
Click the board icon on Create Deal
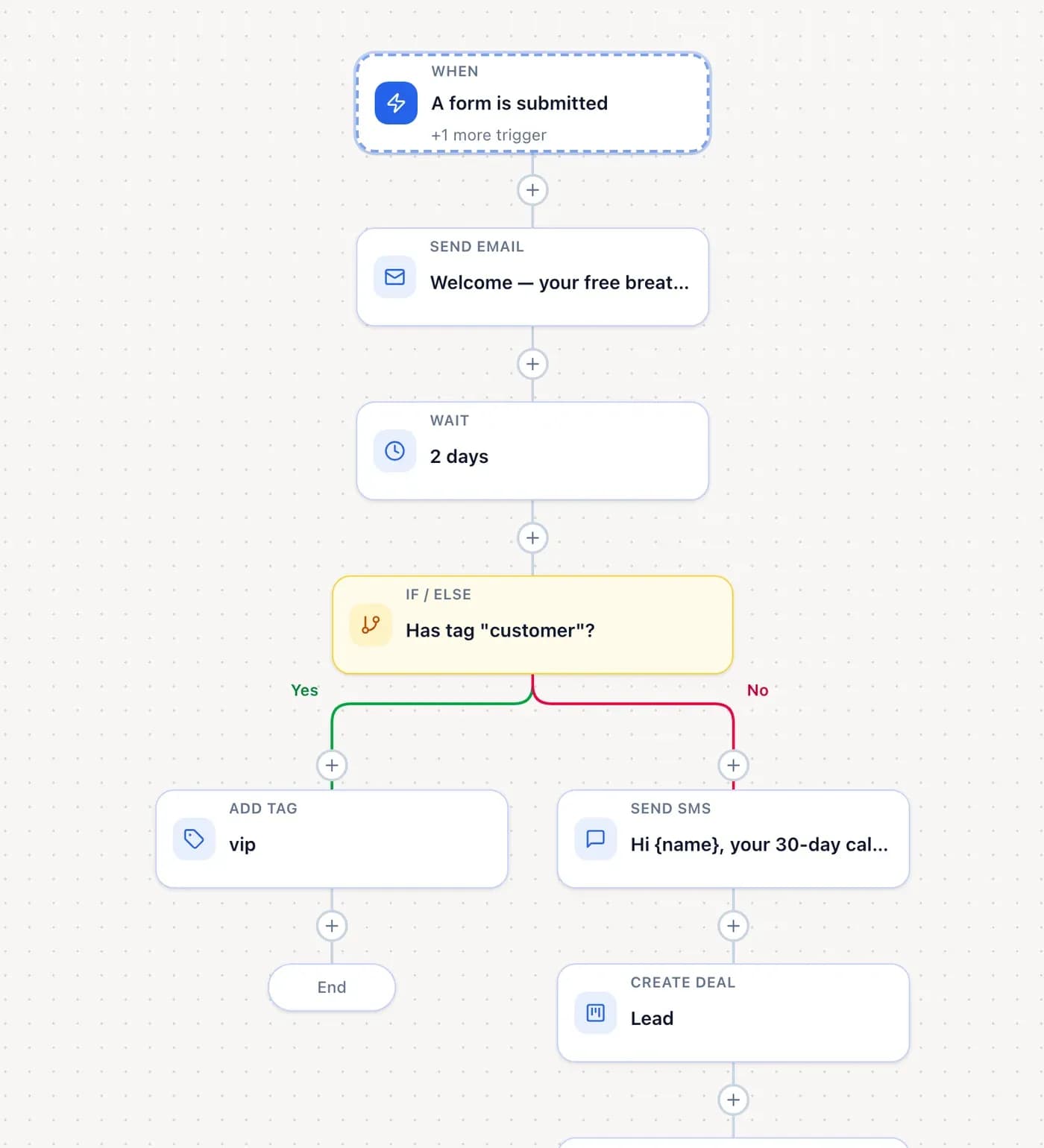[x=595, y=1013]
